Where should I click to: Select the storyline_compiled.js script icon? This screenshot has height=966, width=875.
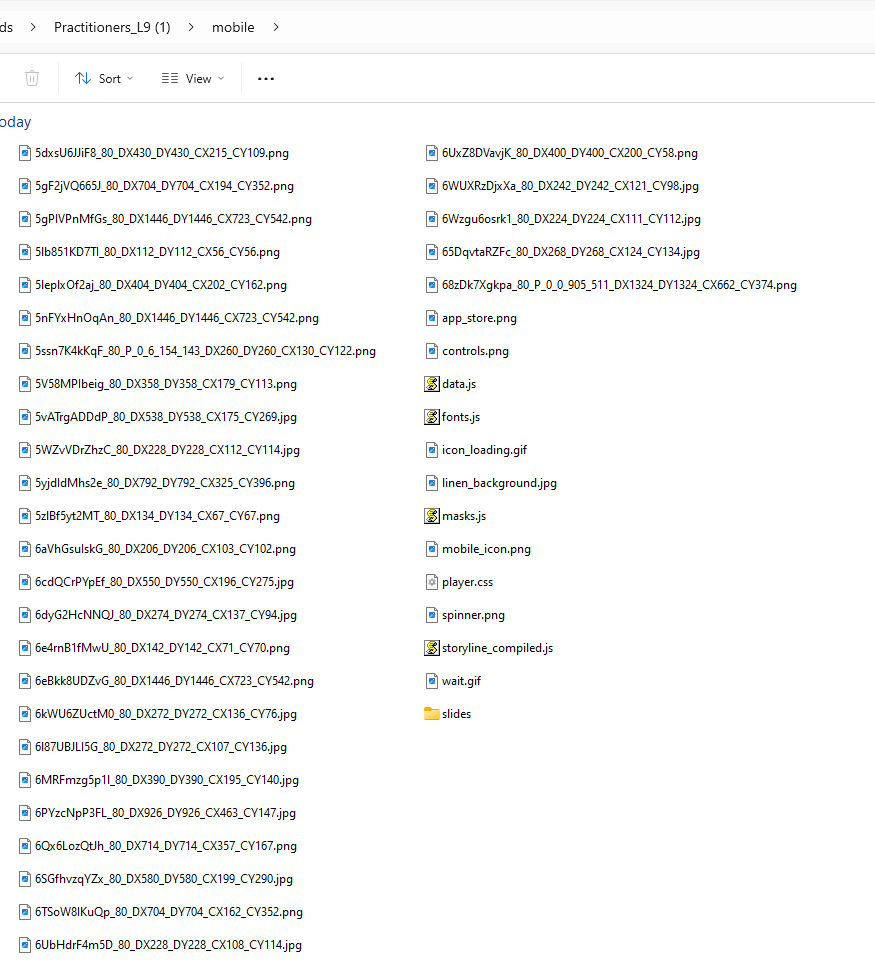432,647
